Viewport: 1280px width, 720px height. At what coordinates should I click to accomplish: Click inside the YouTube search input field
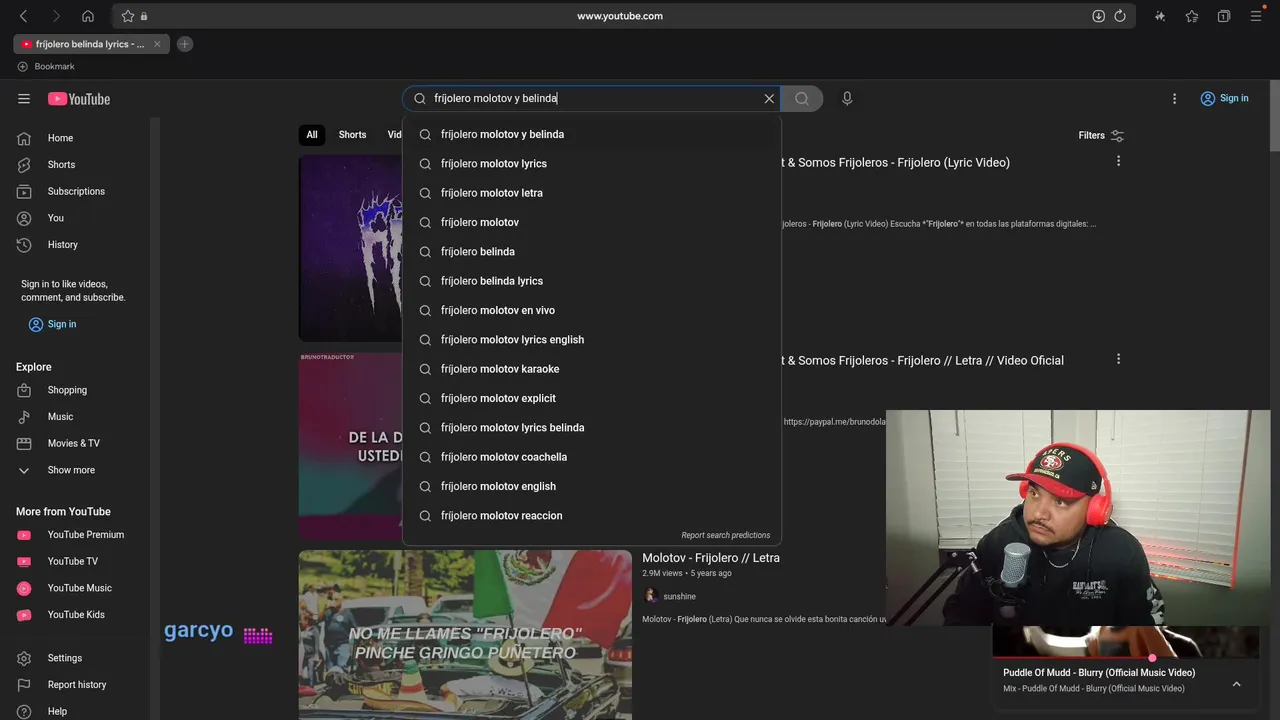[x=590, y=99]
